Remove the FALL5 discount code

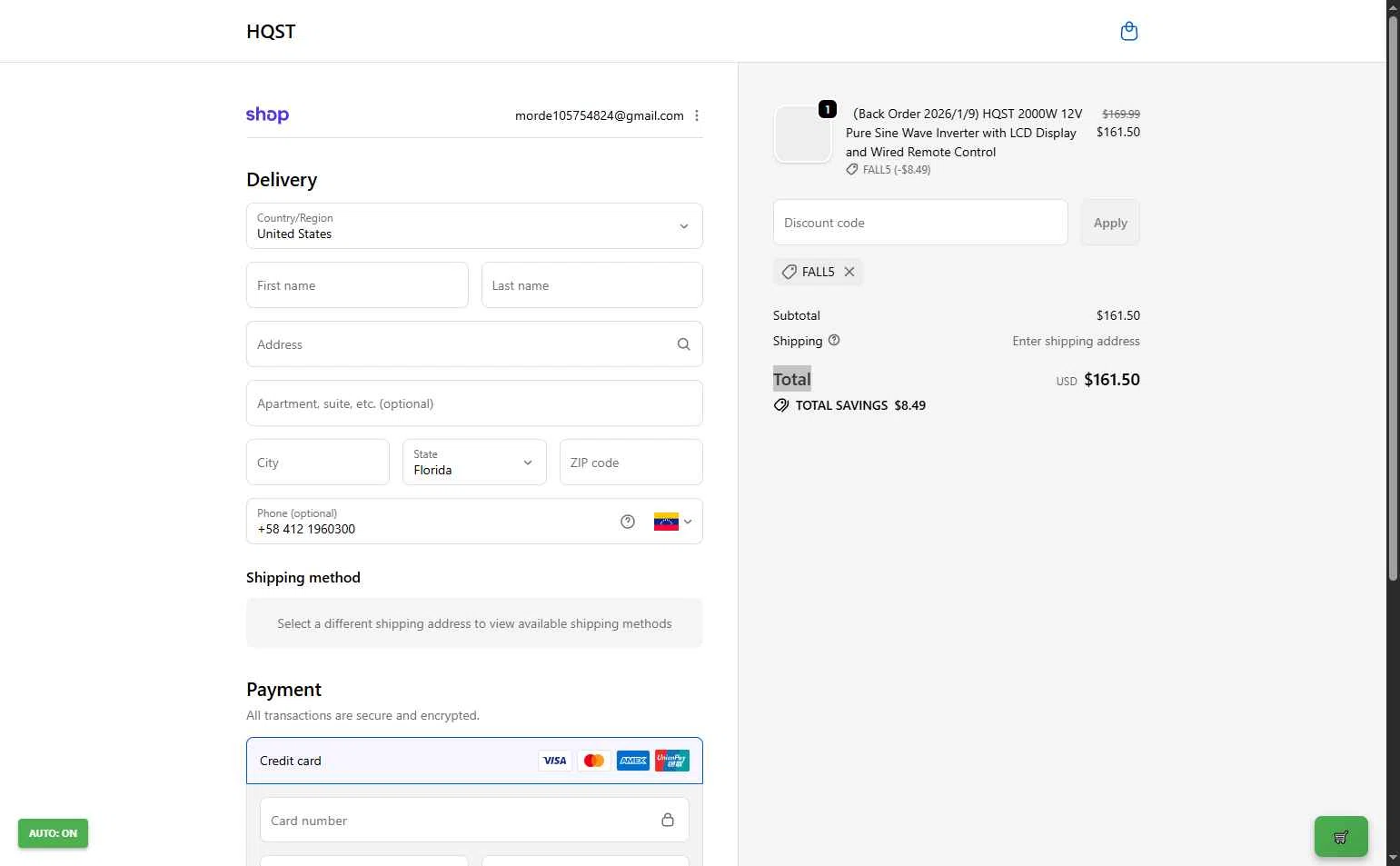[849, 272]
